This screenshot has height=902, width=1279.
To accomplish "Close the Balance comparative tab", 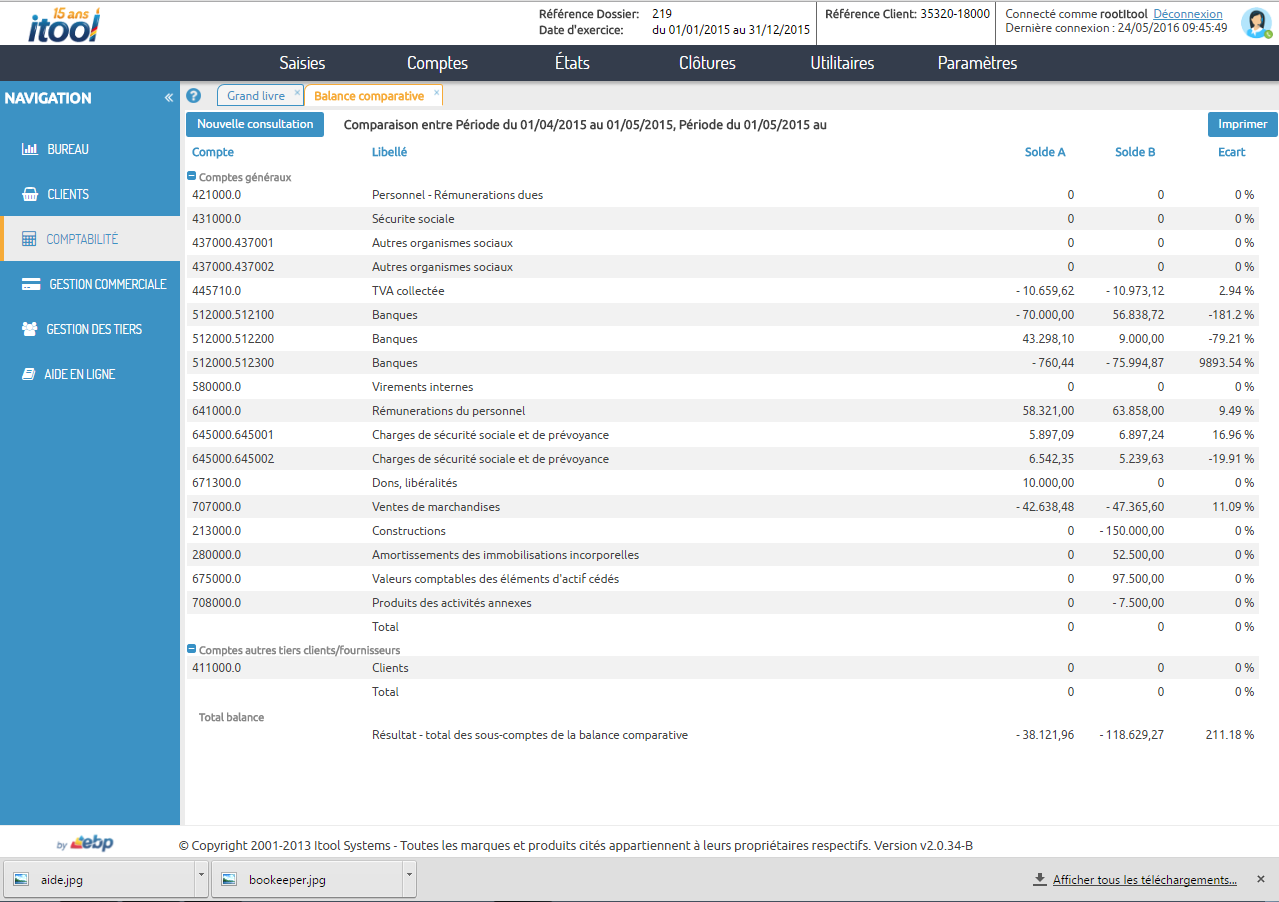I will point(436,92).
